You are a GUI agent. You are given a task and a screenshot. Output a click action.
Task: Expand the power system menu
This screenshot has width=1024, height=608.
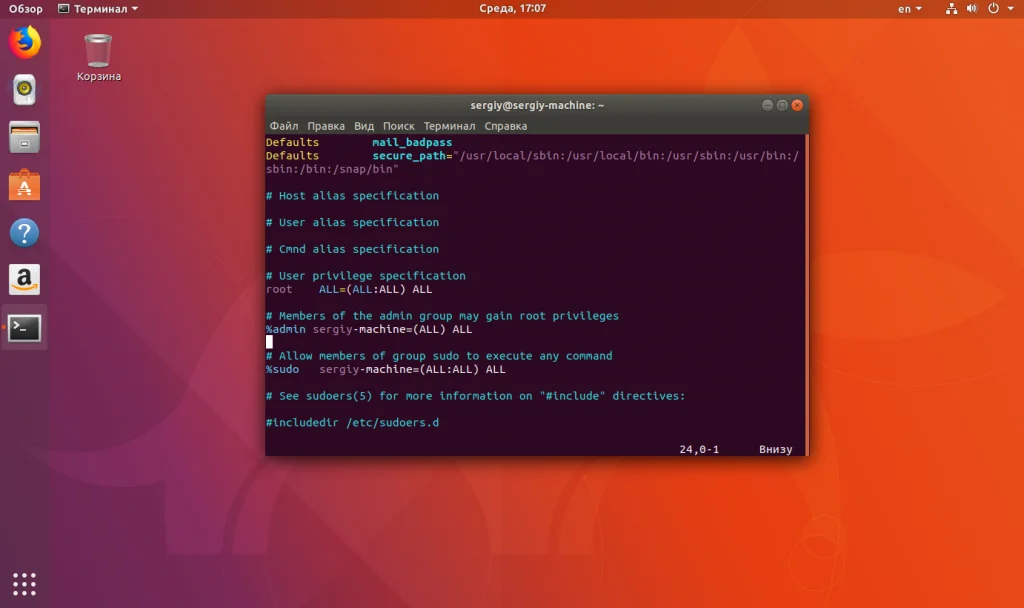1000,8
